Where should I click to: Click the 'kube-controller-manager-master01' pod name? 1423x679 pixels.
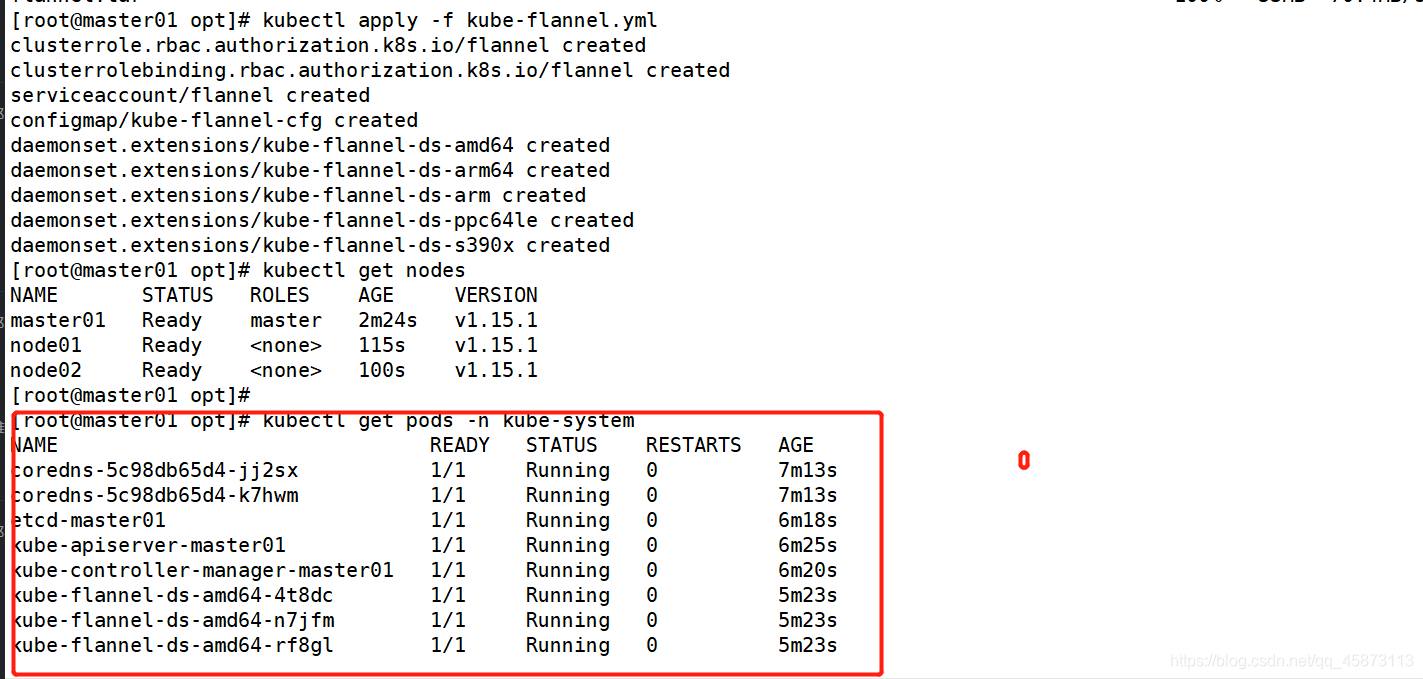click(x=202, y=570)
